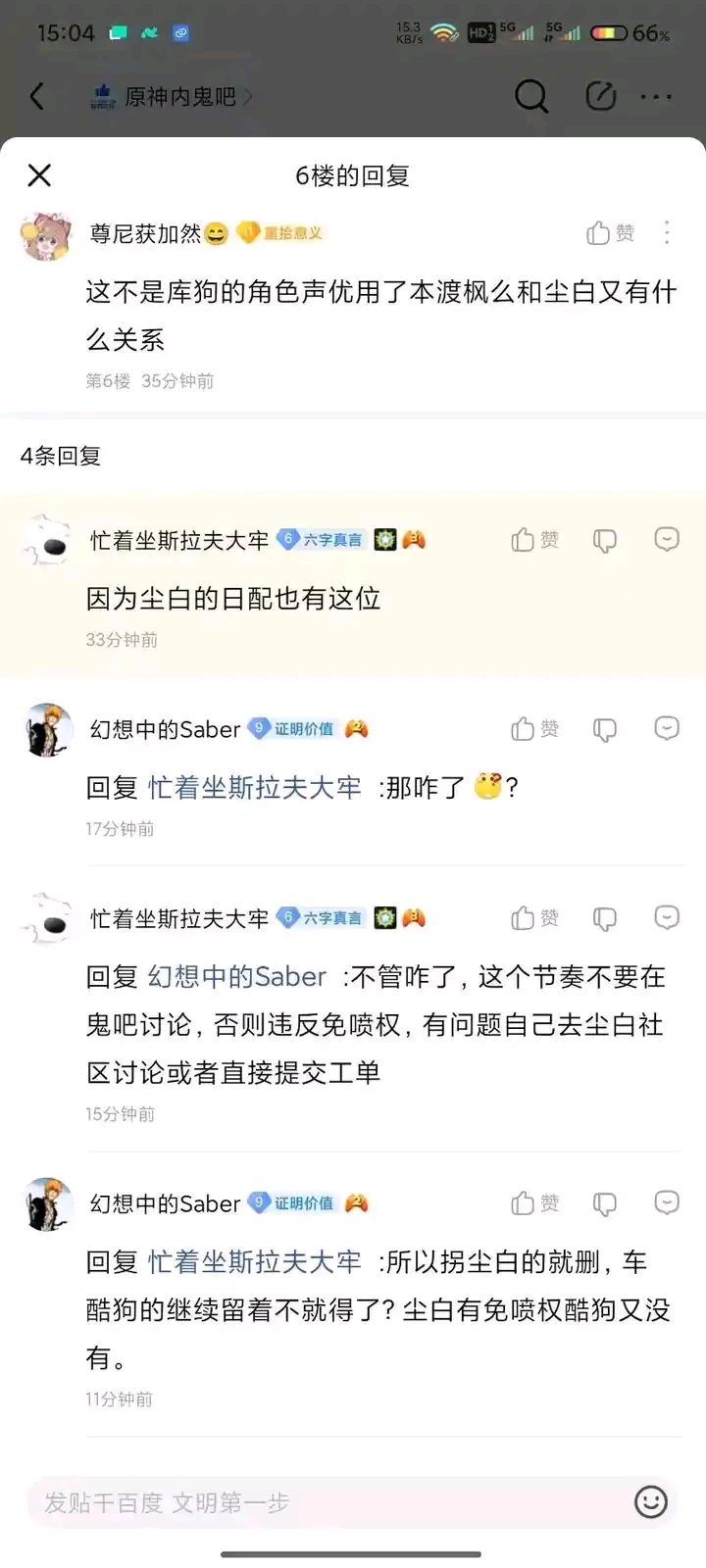Tap the search magnifier icon
Screen dimensions: 706x1568
pyautogui.click(x=530, y=96)
